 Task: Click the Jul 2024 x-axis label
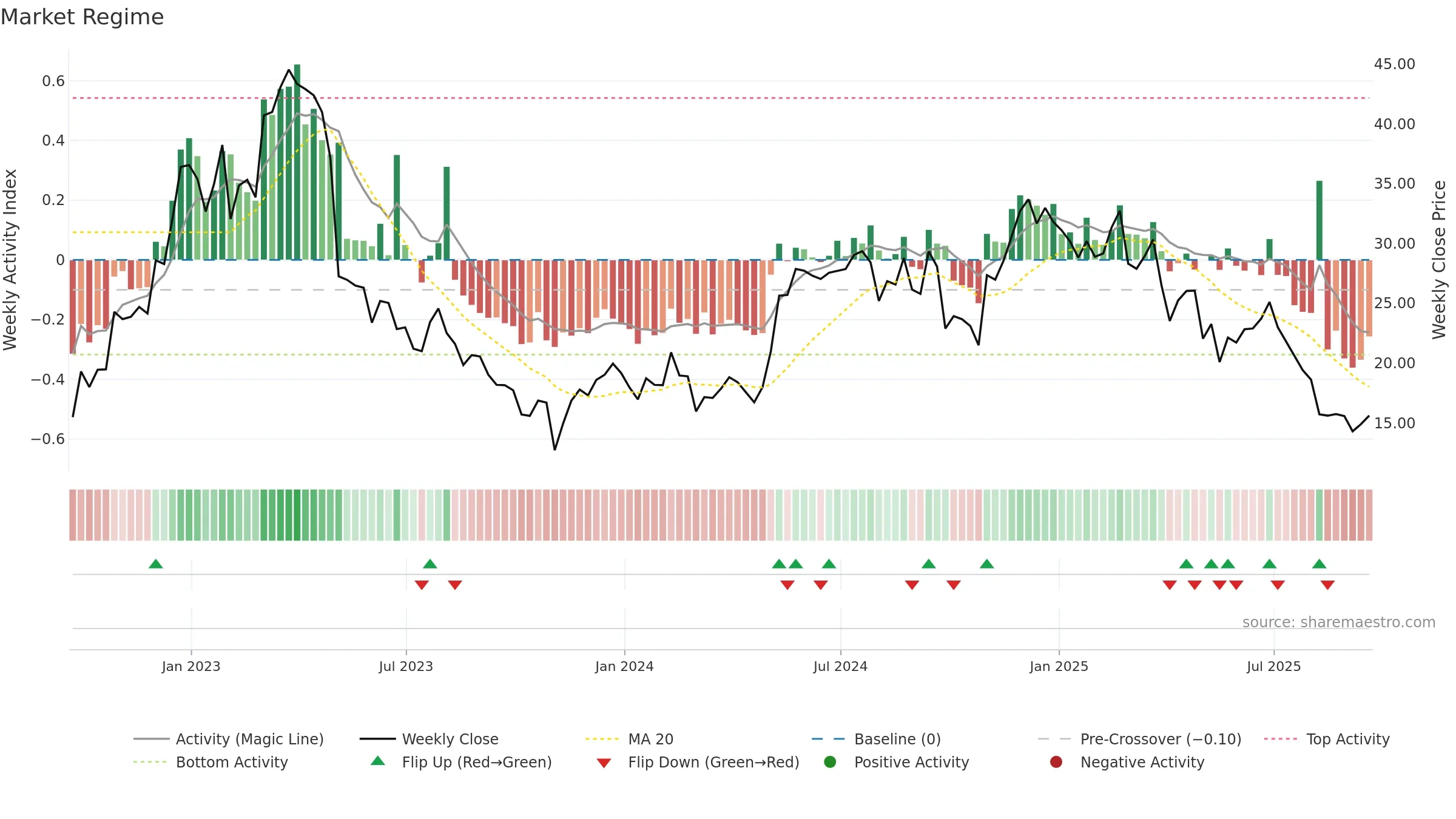point(840,667)
